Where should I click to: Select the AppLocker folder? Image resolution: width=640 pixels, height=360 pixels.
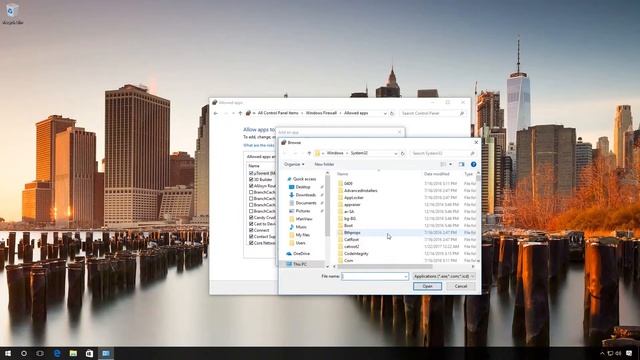[x=353, y=198]
